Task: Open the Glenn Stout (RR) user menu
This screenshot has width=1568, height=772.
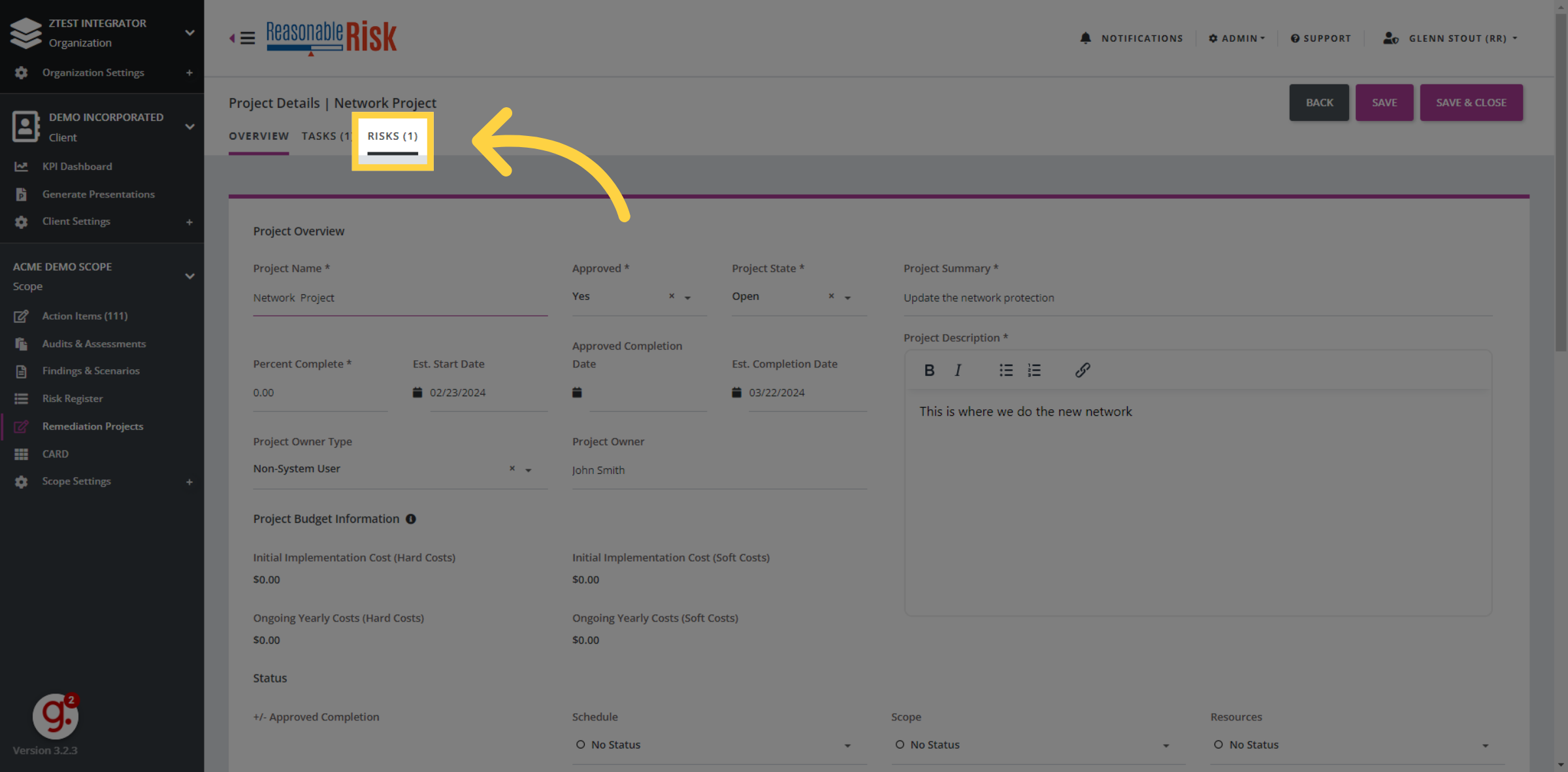Action: tap(1450, 39)
